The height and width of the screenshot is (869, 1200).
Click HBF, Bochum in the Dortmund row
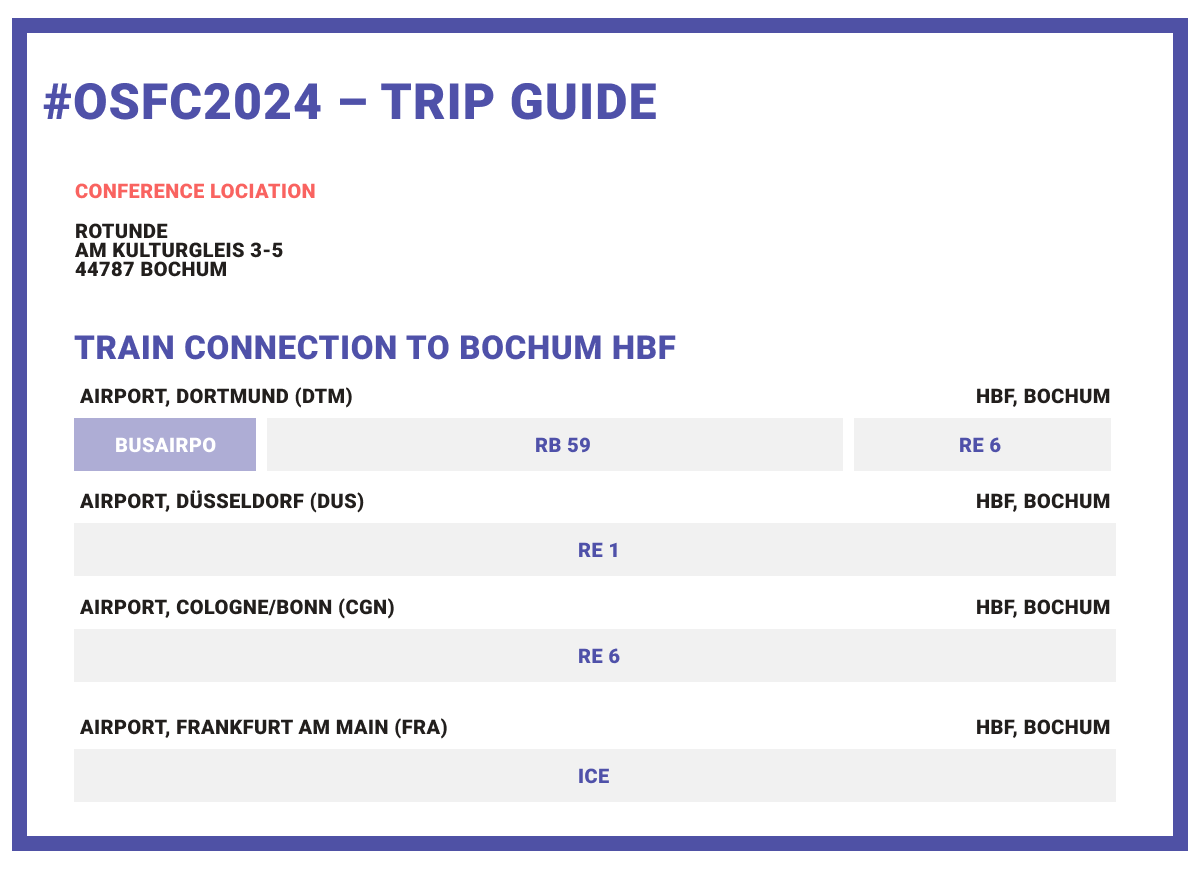click(x=1042, y=397)
